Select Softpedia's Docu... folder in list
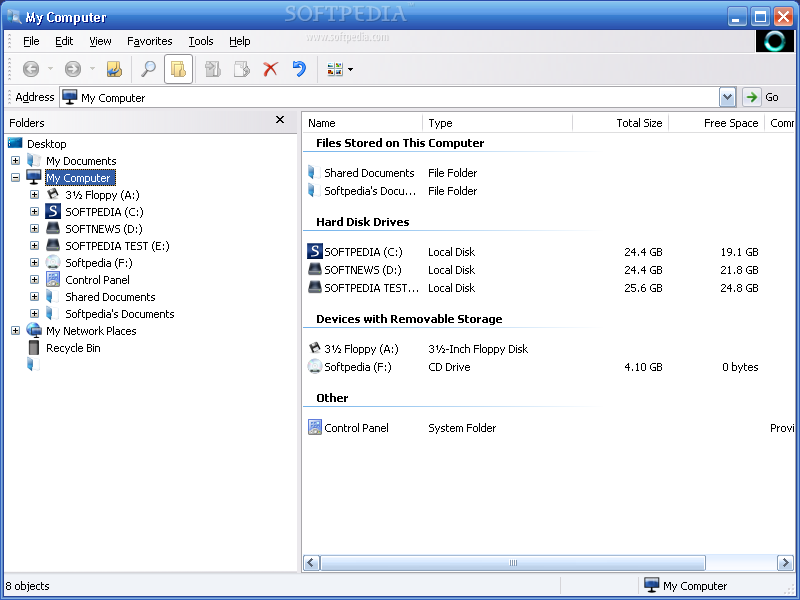 [x=370, y=191]
